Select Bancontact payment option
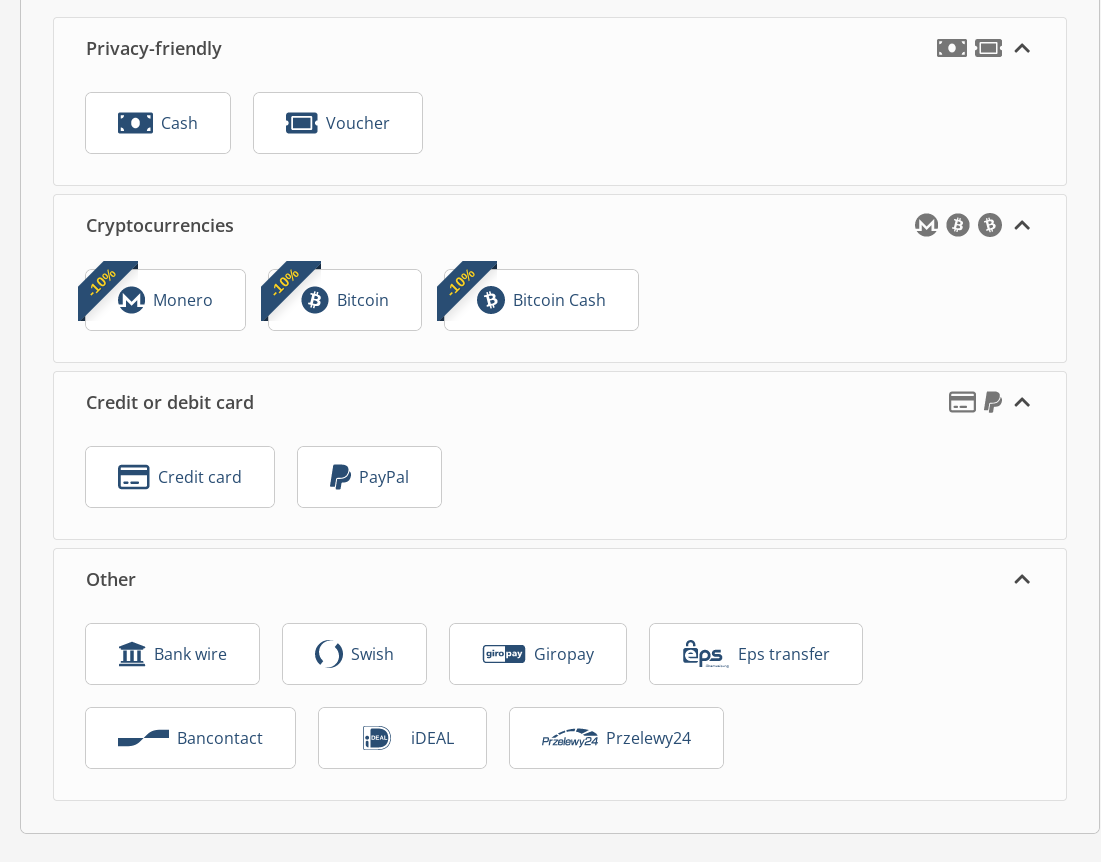The width and height of the screenshot is (1101, 862). pyautogui.click(x=190, y=738)
